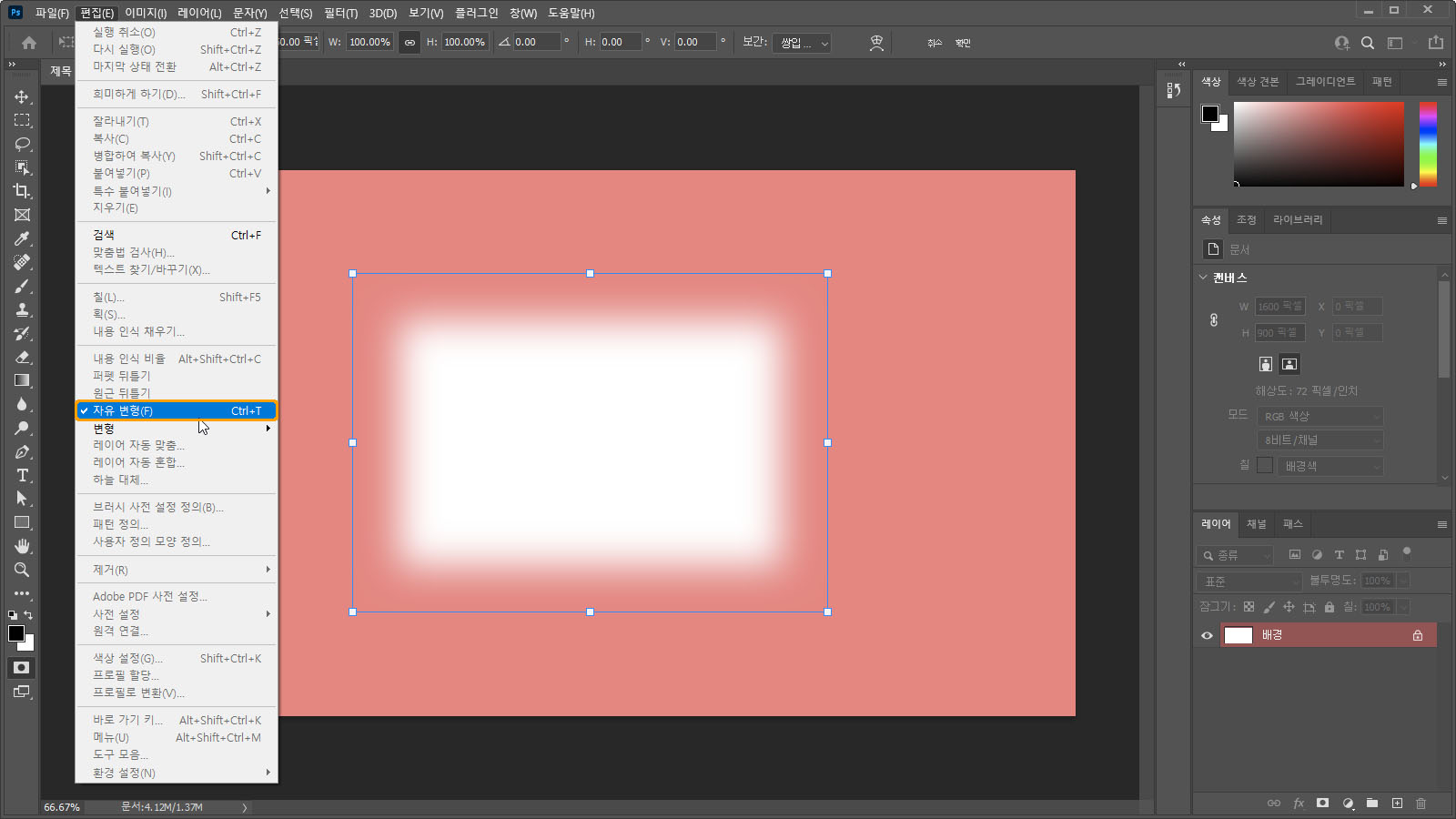This screenshot has height=819, width=1456.
Task: Select the Crop tool
Action: pos(22,191)
